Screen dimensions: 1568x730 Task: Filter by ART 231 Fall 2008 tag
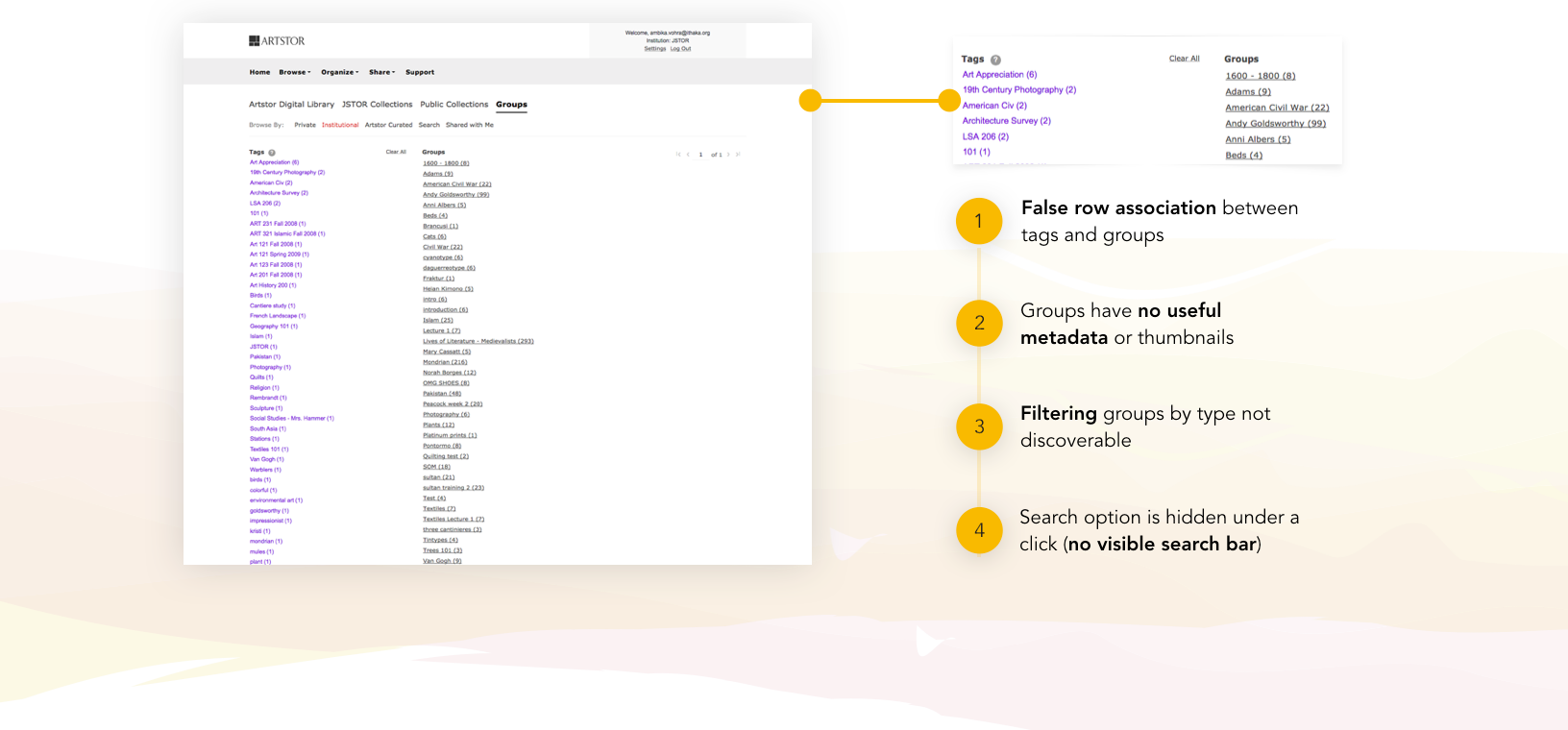[x=278, y=224]
